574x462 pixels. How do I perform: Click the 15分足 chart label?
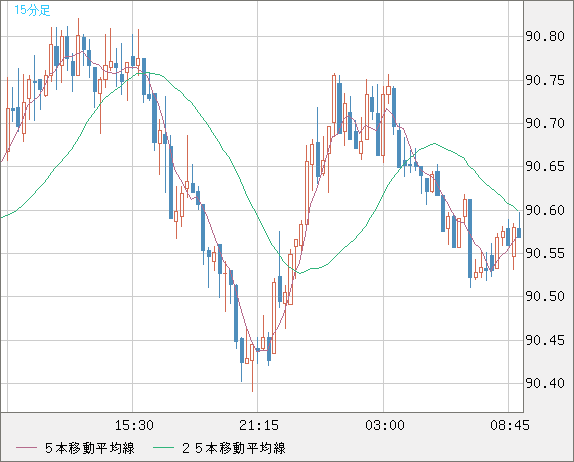click(32, 10)
